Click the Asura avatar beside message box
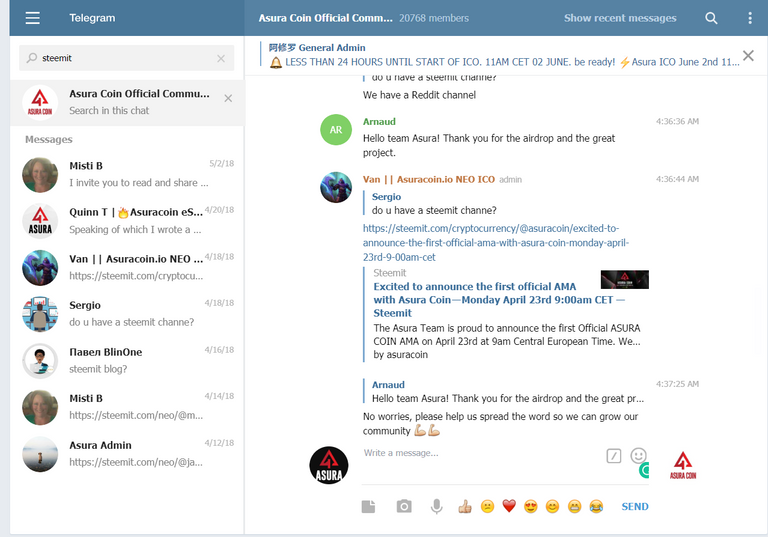This screenshot has width=768, height=537. point(329,465)
